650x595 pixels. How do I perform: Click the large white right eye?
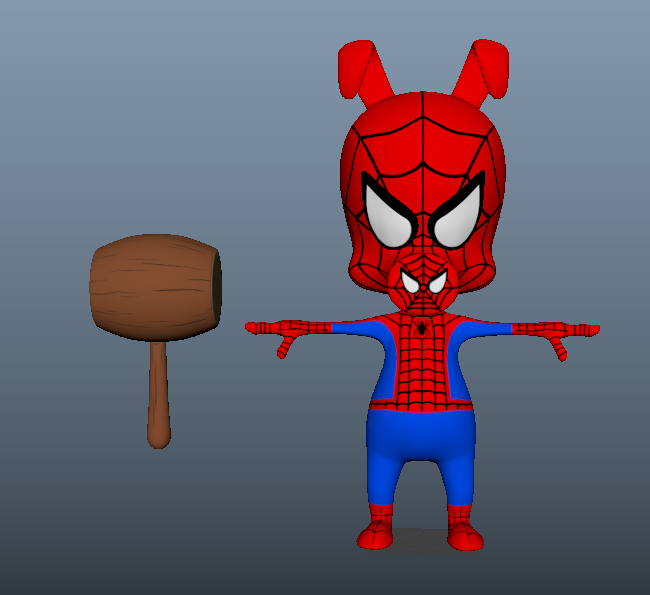[x=457, y=215]
